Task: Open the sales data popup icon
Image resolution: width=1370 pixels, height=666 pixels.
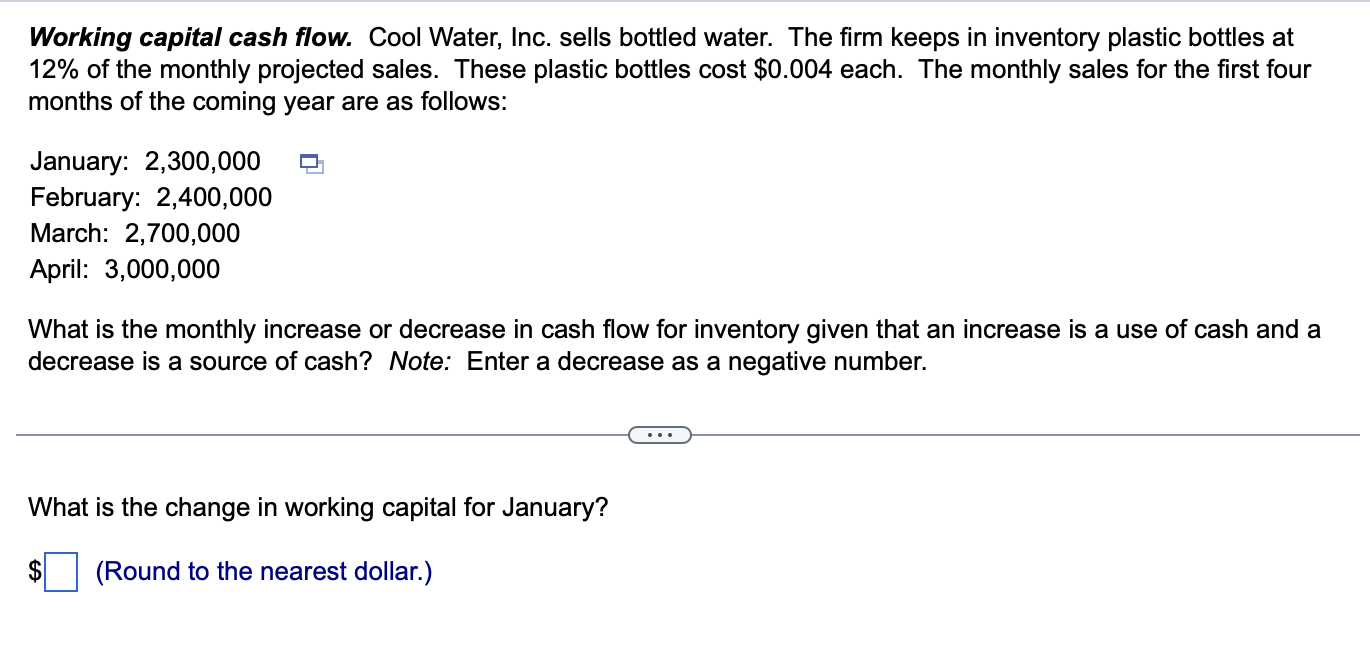Action: coord(310,162)
